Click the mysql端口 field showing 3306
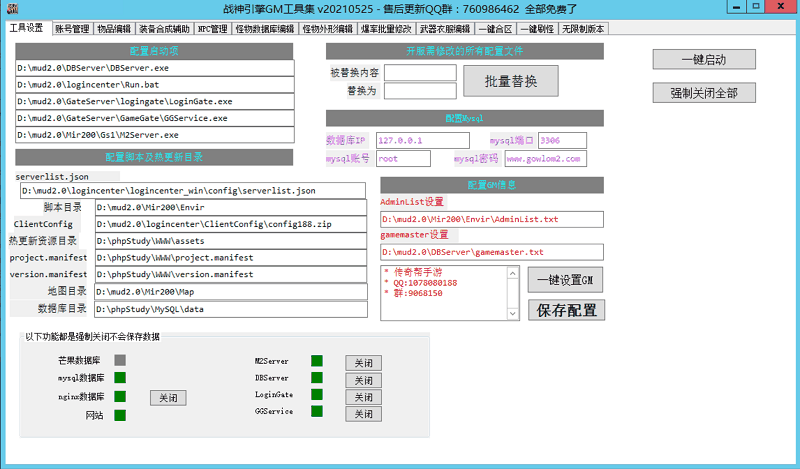The width and height of the screenshot is (800, 469). click(x=562, y=140)
